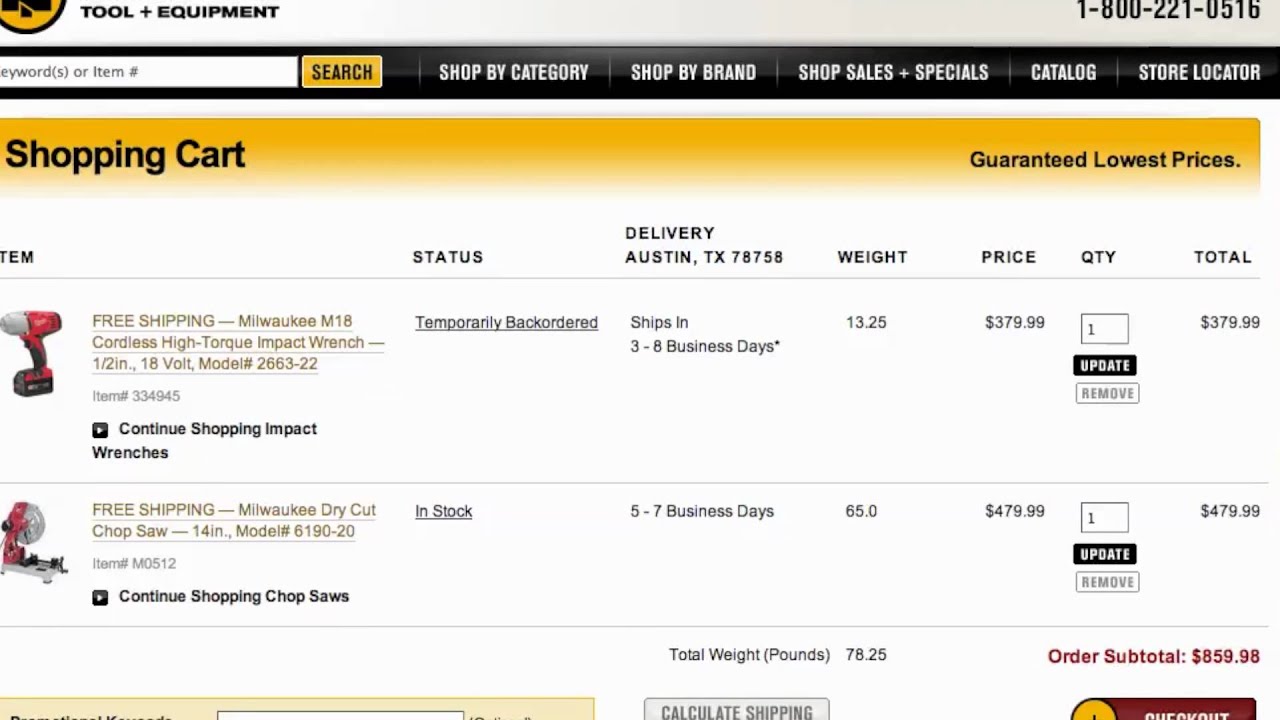Click the Order Subtotal: $859.98 text

point(1153,656)
